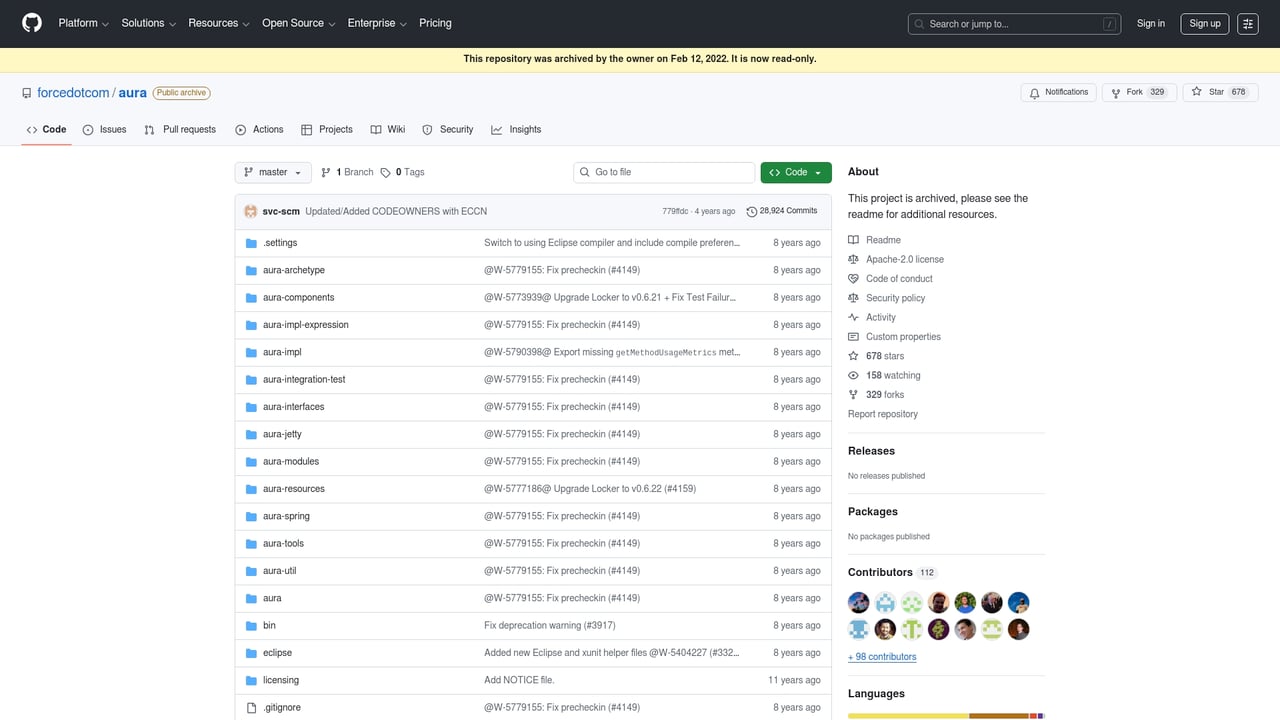Screen dimensions: 1280x720
Task: Click the Languages color bar
Action: click(946, 715)
